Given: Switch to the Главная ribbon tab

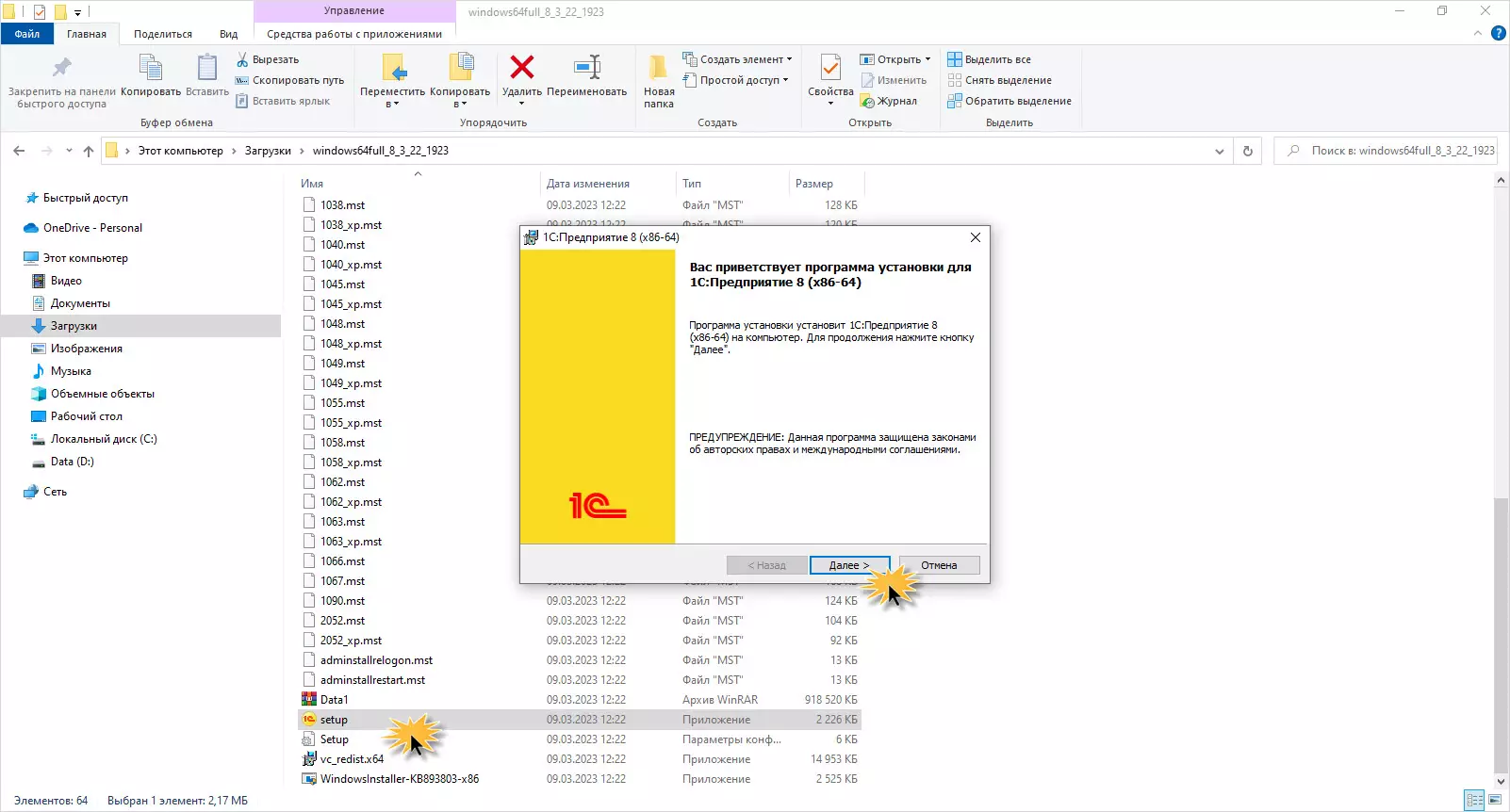Looking at the screenshot, I should click(x=87, y=34).
